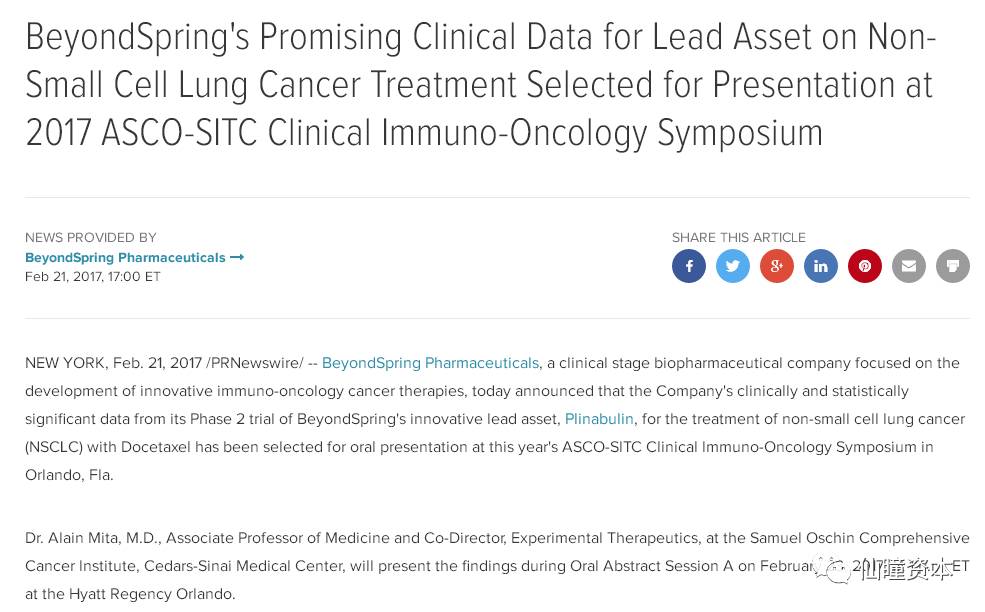Share the article on Facebook

click(689, 266)
